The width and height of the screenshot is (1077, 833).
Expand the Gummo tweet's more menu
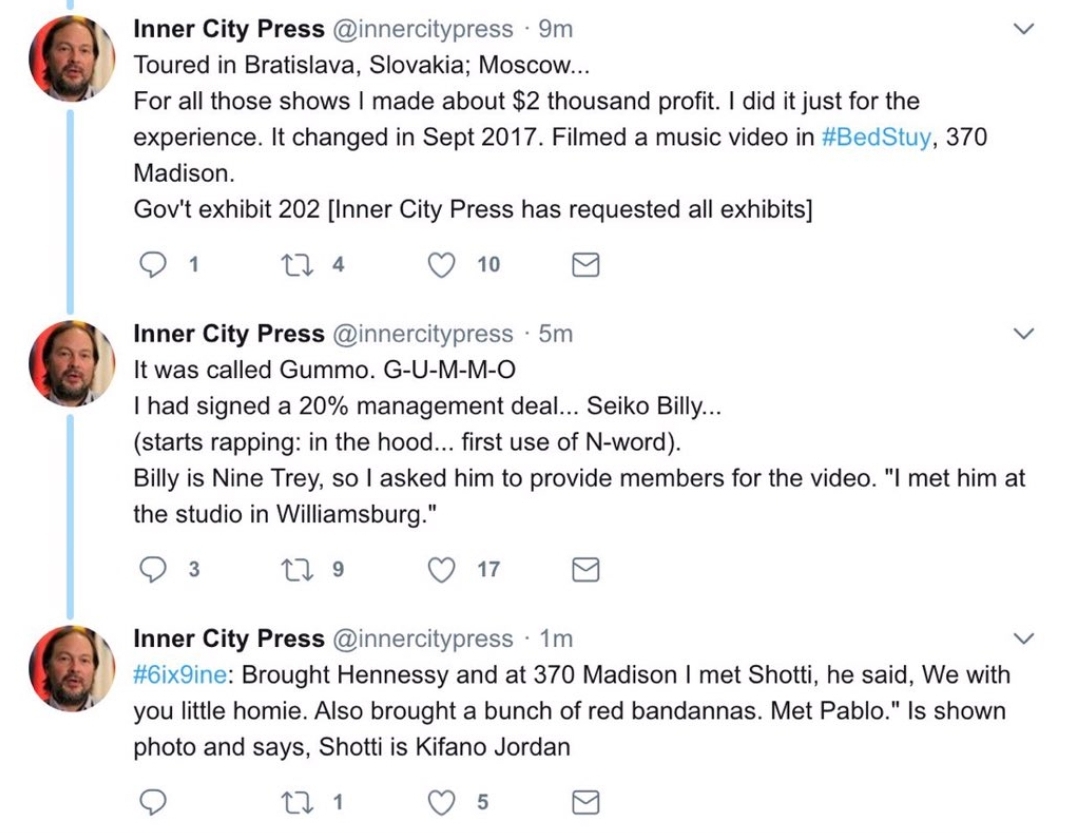[x=1023, y=334]
